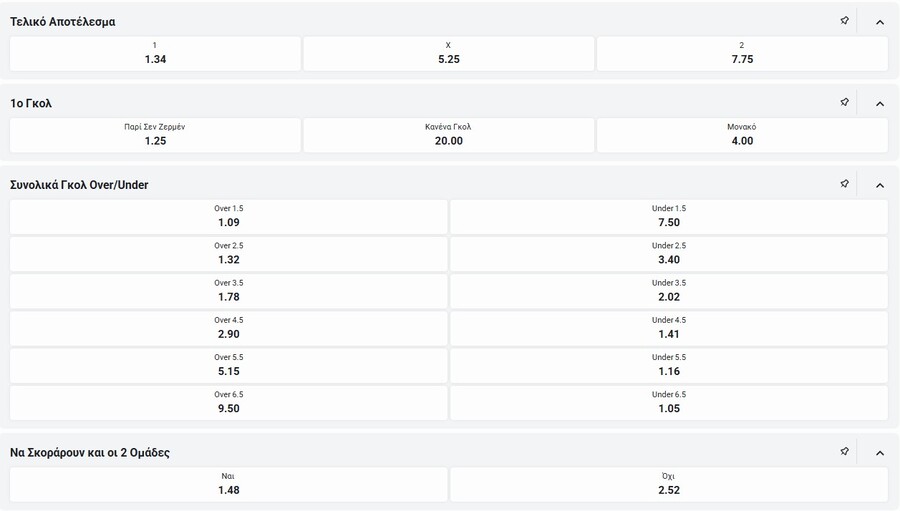
Task: Collapse the 1ο Γκολ section
Action: point(880,103)
